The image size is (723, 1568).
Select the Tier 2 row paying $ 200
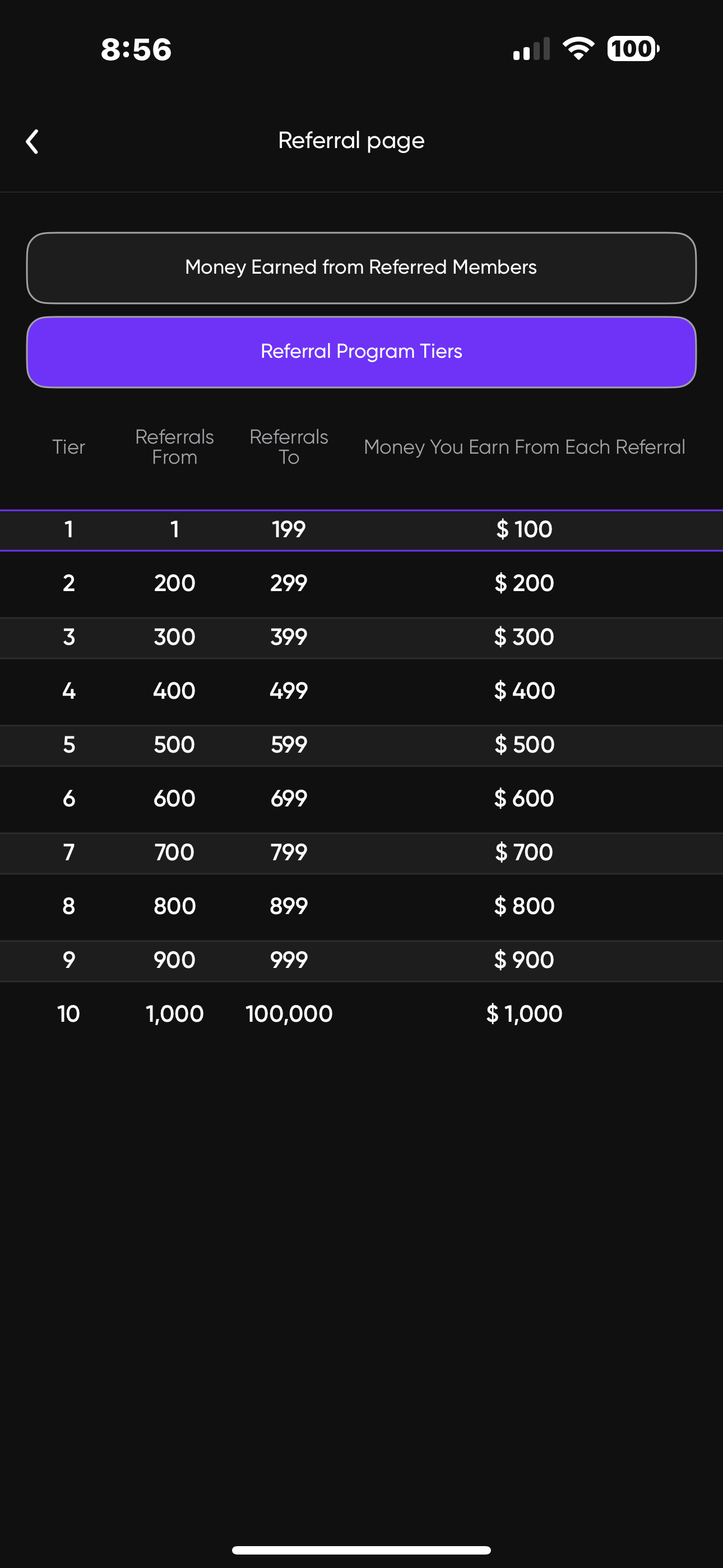(361, 583)
